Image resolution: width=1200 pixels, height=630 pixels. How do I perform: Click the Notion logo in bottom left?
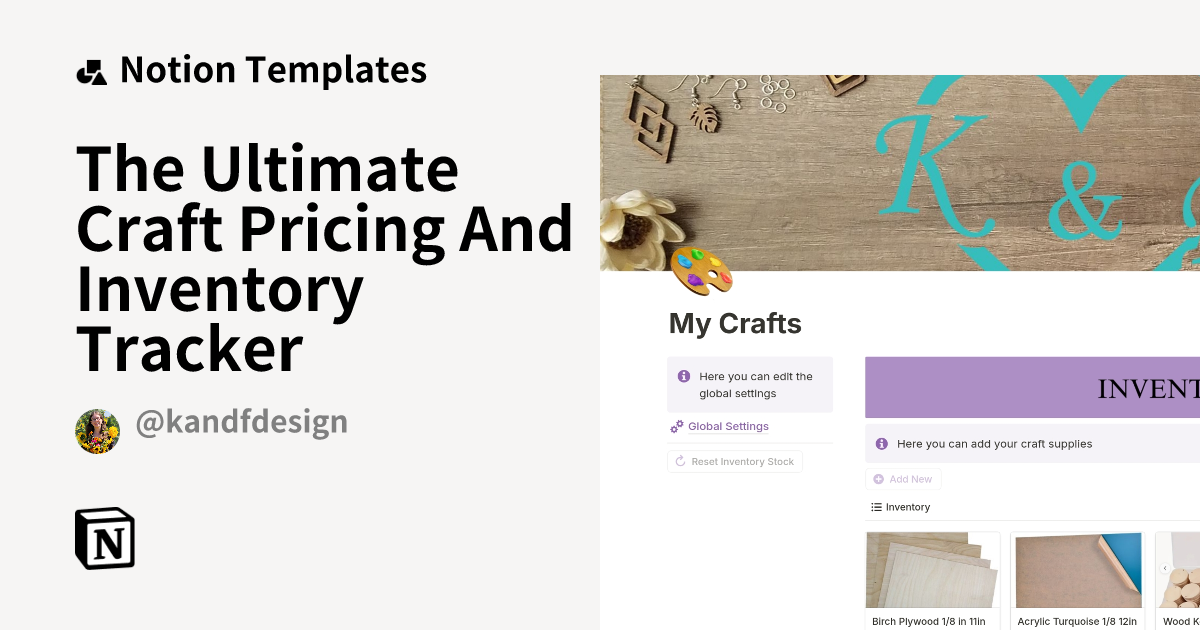coord(105,538)
